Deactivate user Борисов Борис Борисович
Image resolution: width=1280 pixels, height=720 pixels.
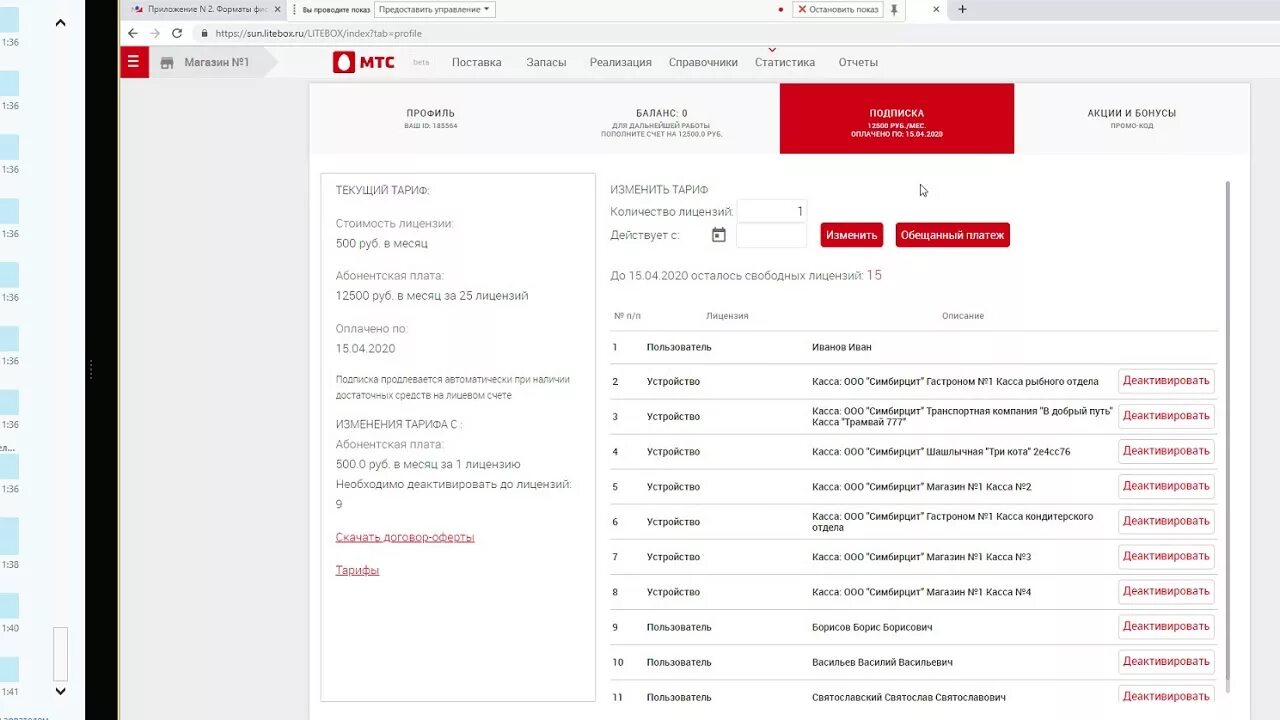[1166, 626]
